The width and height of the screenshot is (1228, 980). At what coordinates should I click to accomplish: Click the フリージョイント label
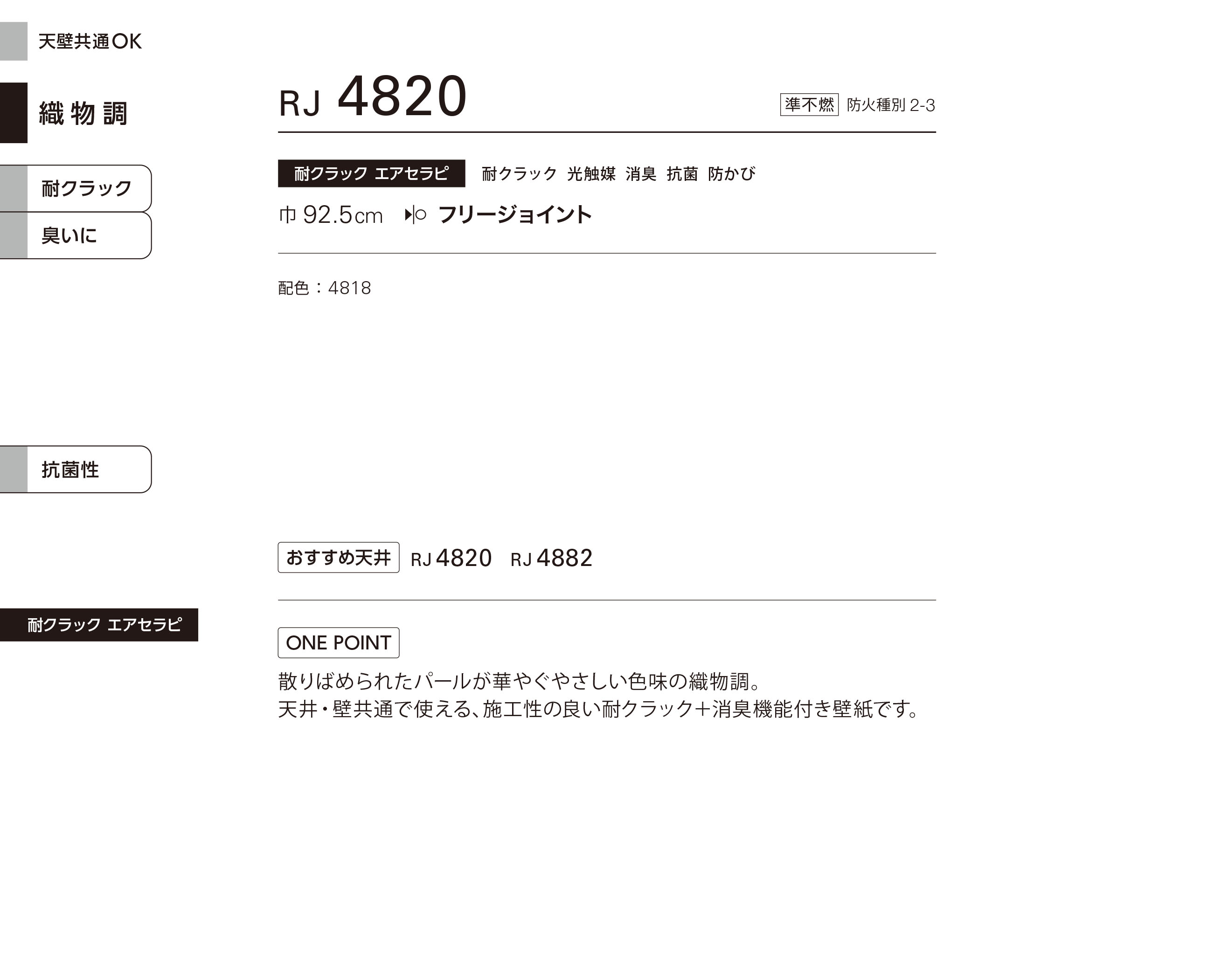pyautogui.click(x=515, y=215)
